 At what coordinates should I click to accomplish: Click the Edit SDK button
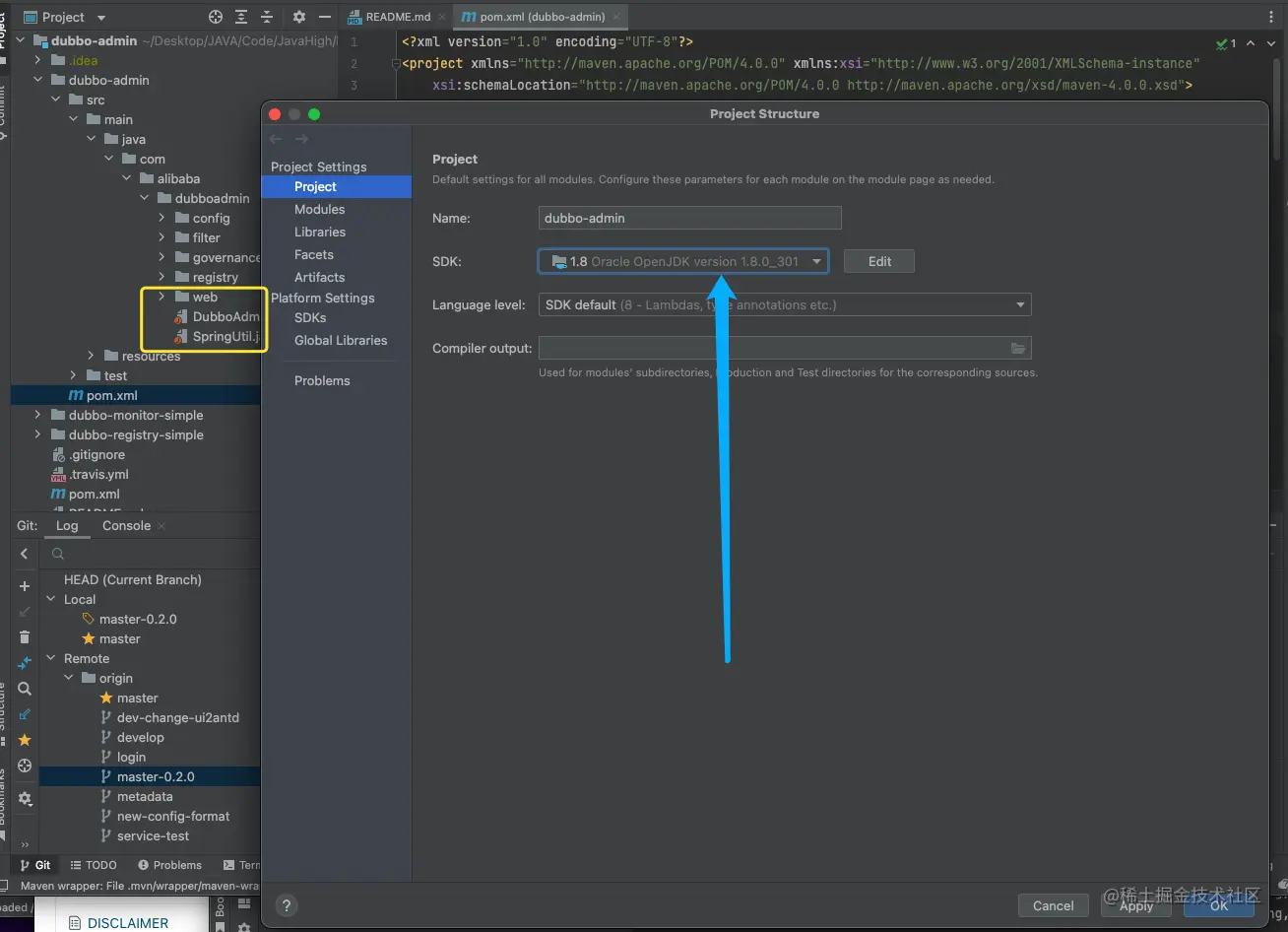879,261
